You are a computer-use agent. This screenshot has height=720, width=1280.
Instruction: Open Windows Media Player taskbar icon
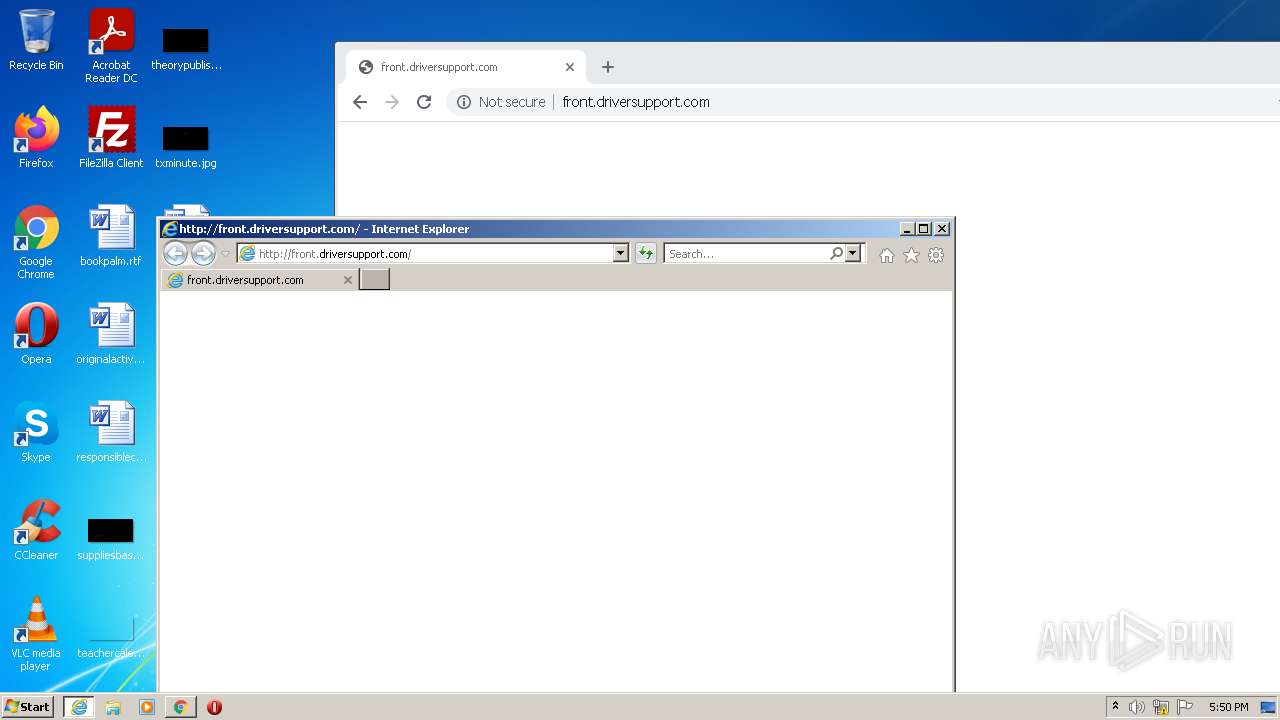[x=147, y=707]
